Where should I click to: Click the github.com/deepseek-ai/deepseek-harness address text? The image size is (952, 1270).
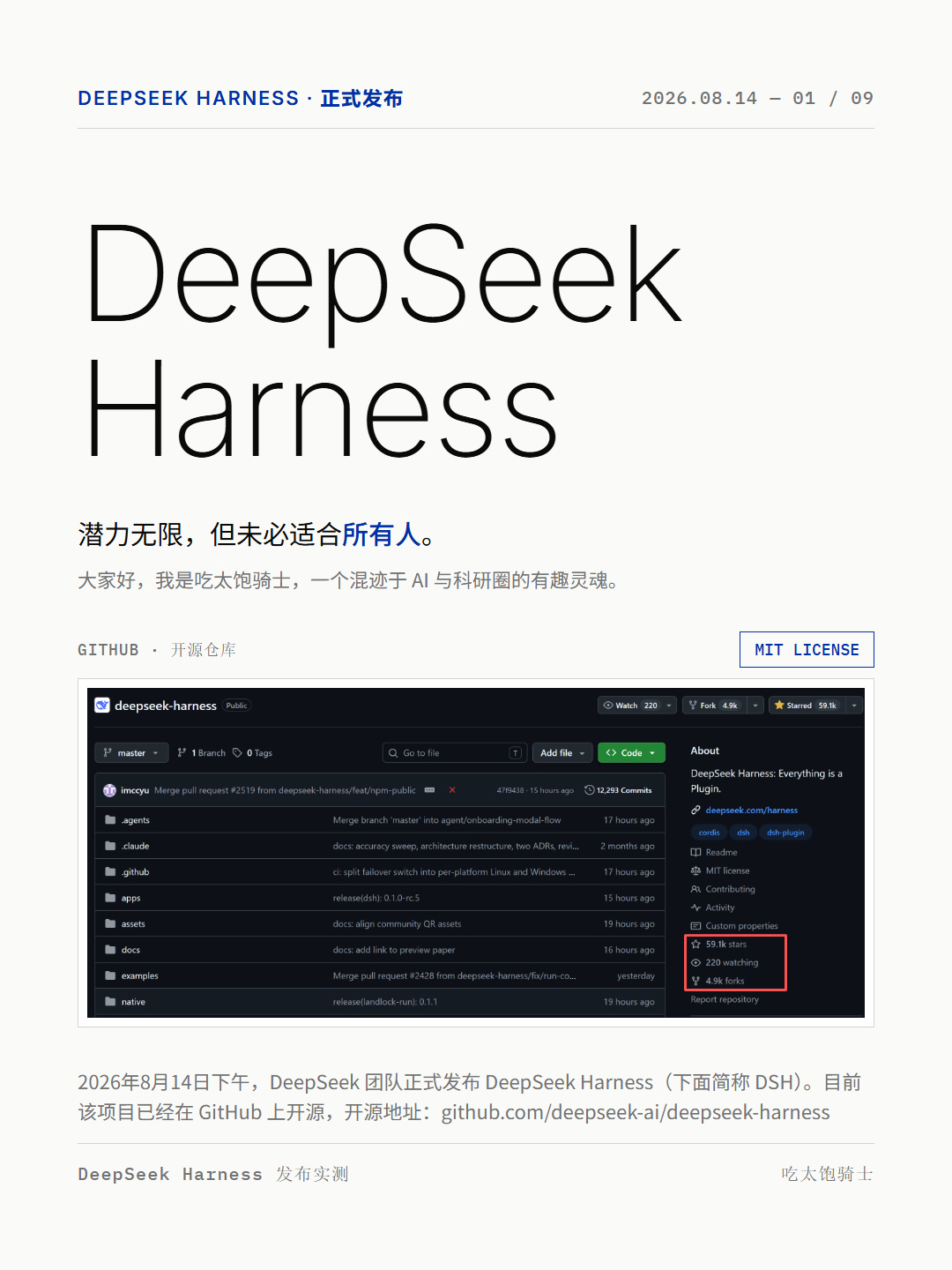pos(636,1112)
